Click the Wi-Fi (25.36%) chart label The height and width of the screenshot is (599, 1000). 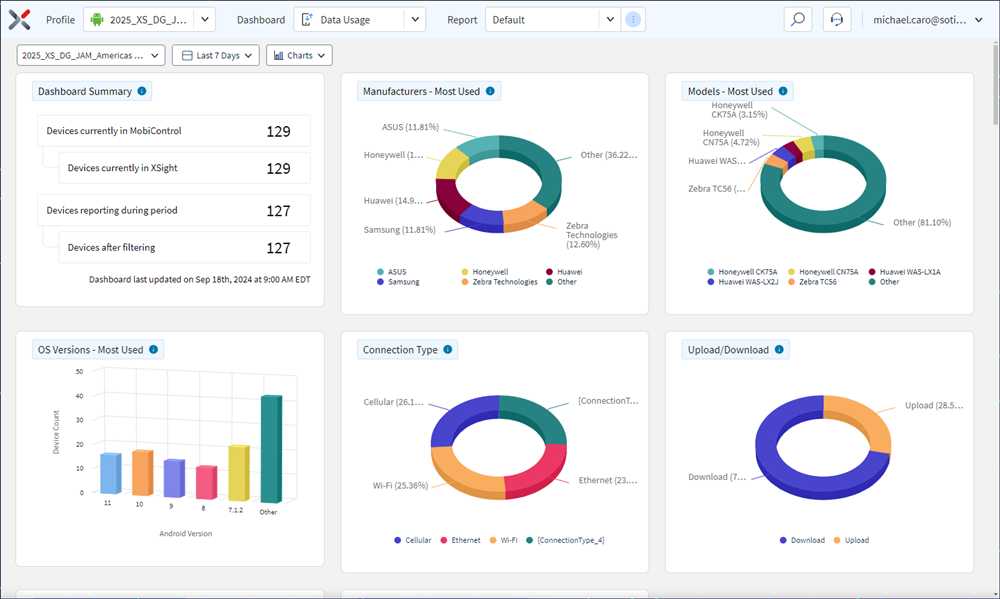click(400, 485)
